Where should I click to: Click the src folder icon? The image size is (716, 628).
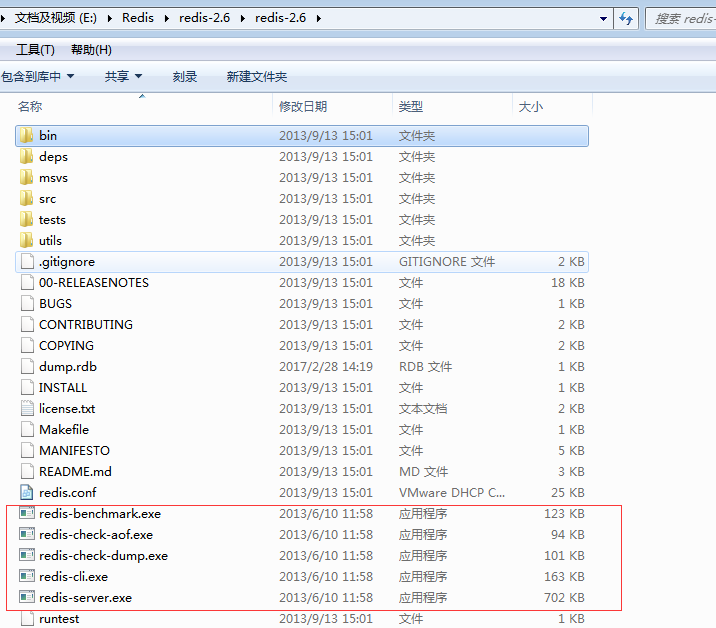coord(26,198)
